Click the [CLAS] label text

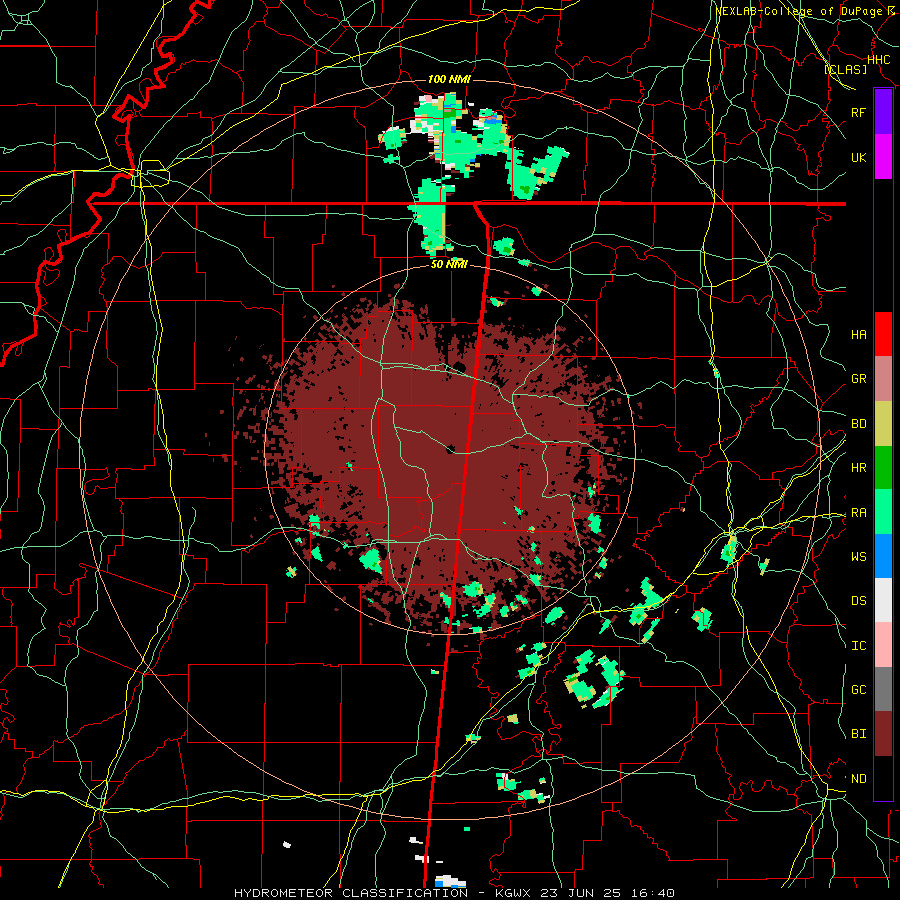tap(845, 70)
